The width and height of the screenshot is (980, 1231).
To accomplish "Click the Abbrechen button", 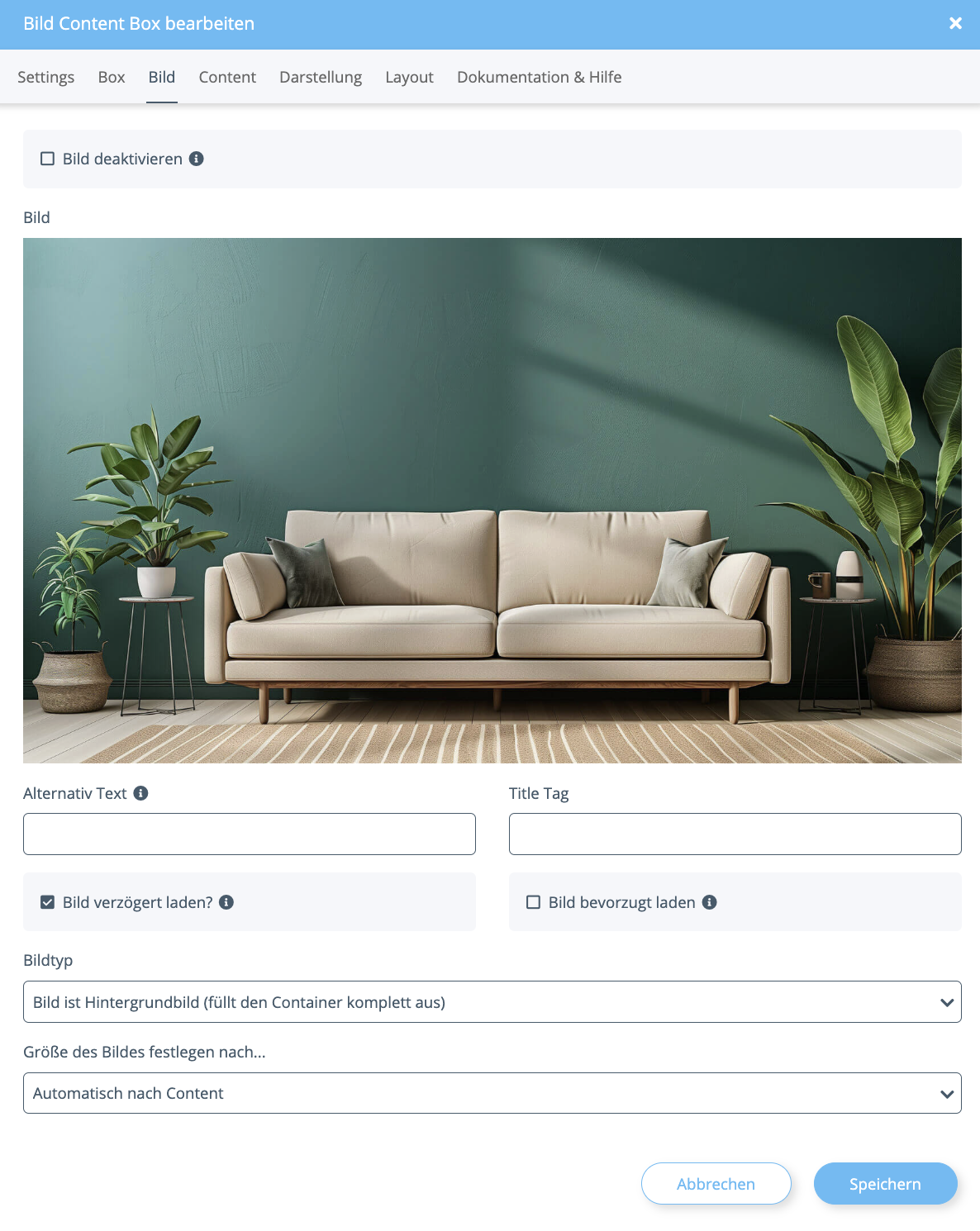I will click(x=716, y=1184).
